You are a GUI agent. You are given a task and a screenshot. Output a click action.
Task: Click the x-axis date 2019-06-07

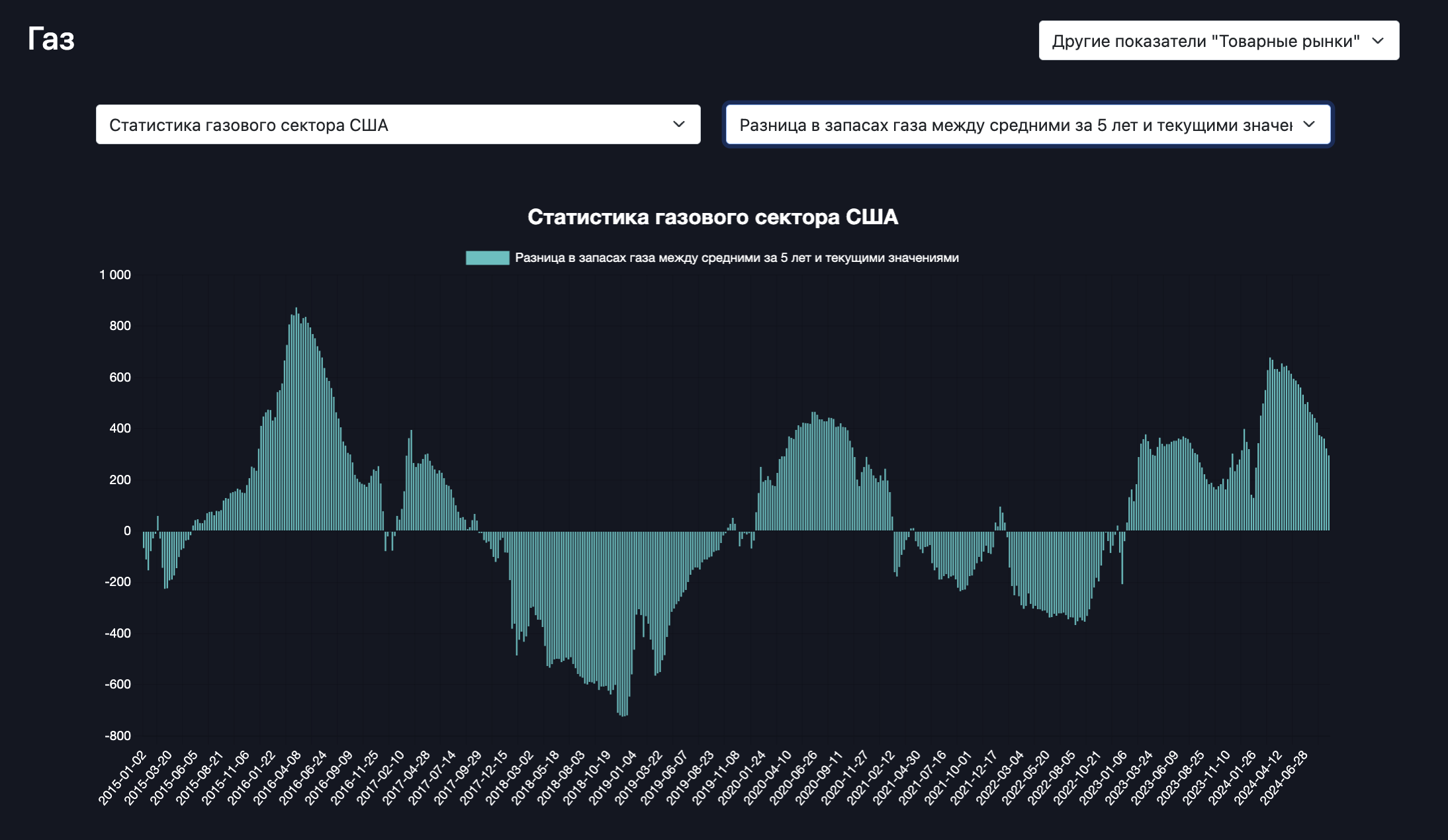pyautogui.click(x=664, y=778)
